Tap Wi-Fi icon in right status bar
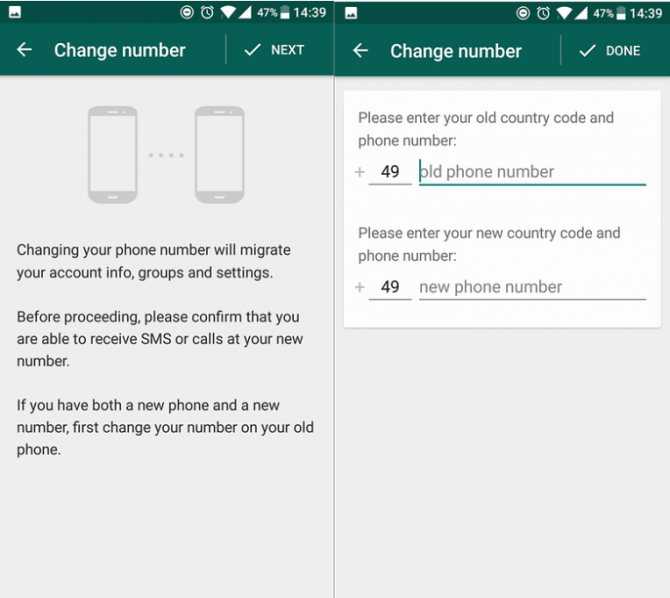Image resolution: width=670 pixels, height=598 pixels. coord(564,13)
